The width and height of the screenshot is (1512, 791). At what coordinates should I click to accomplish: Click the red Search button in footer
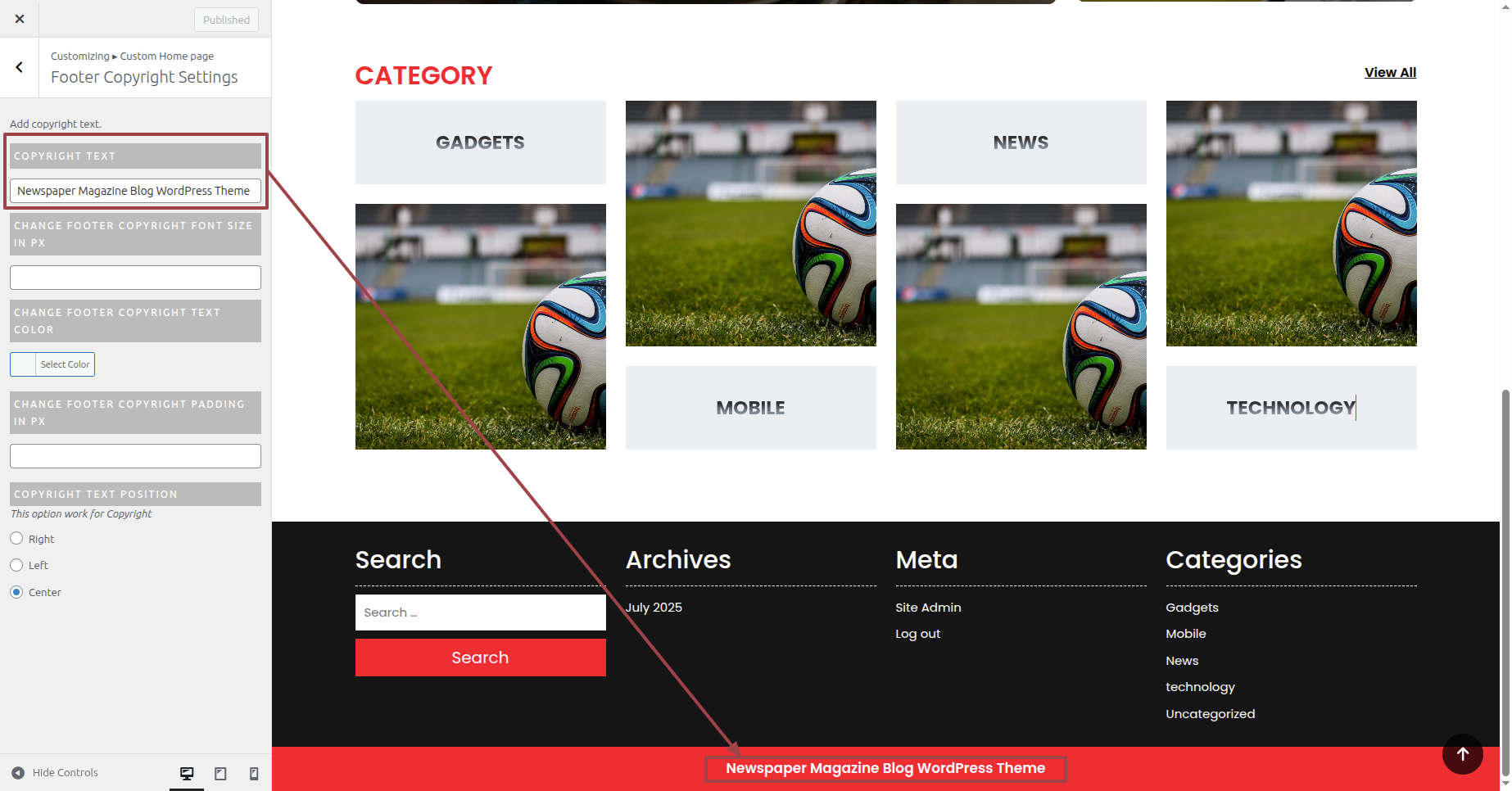click(x=481, y=658)
